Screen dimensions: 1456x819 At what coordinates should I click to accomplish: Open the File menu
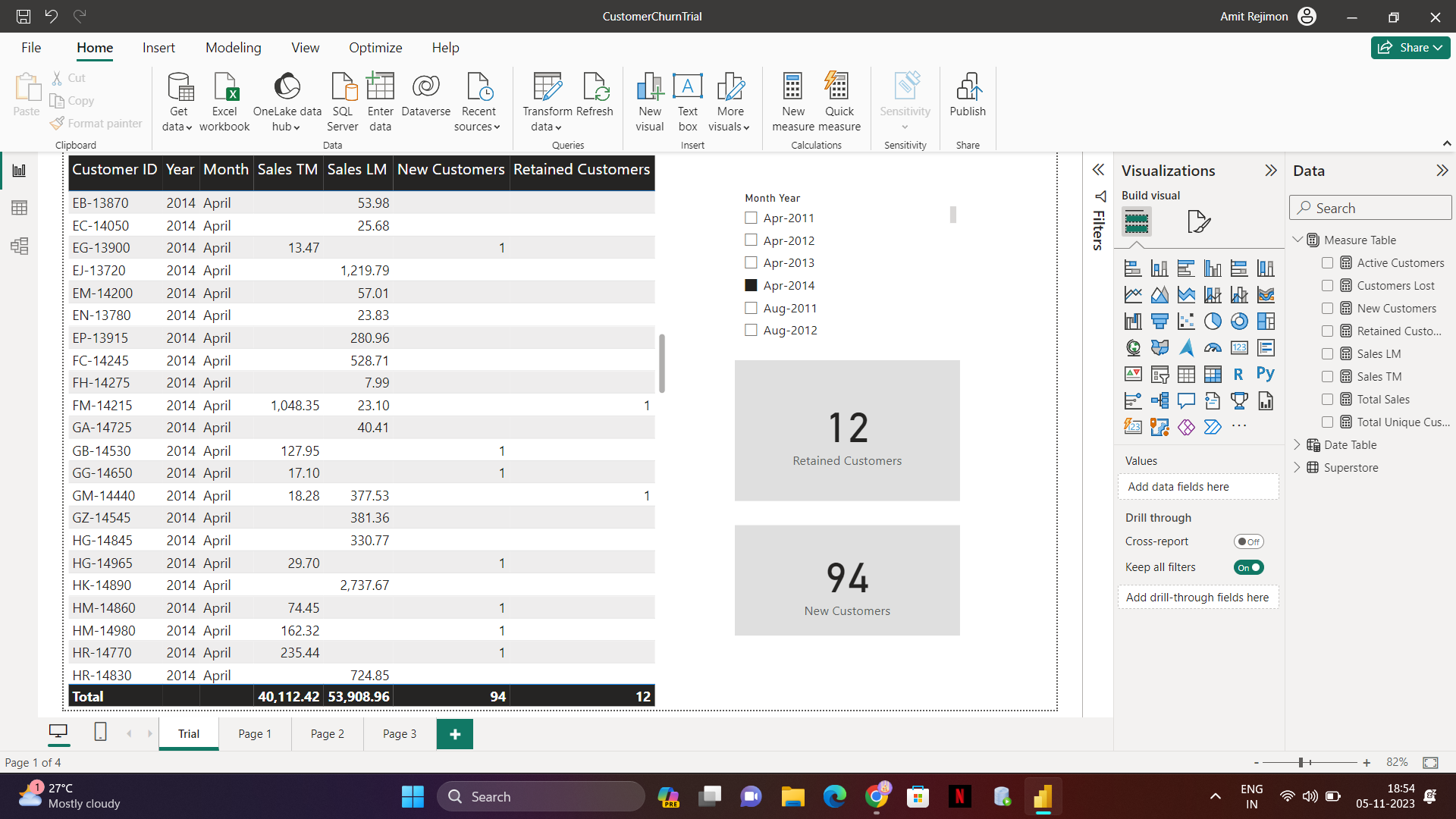coord(31,48)
